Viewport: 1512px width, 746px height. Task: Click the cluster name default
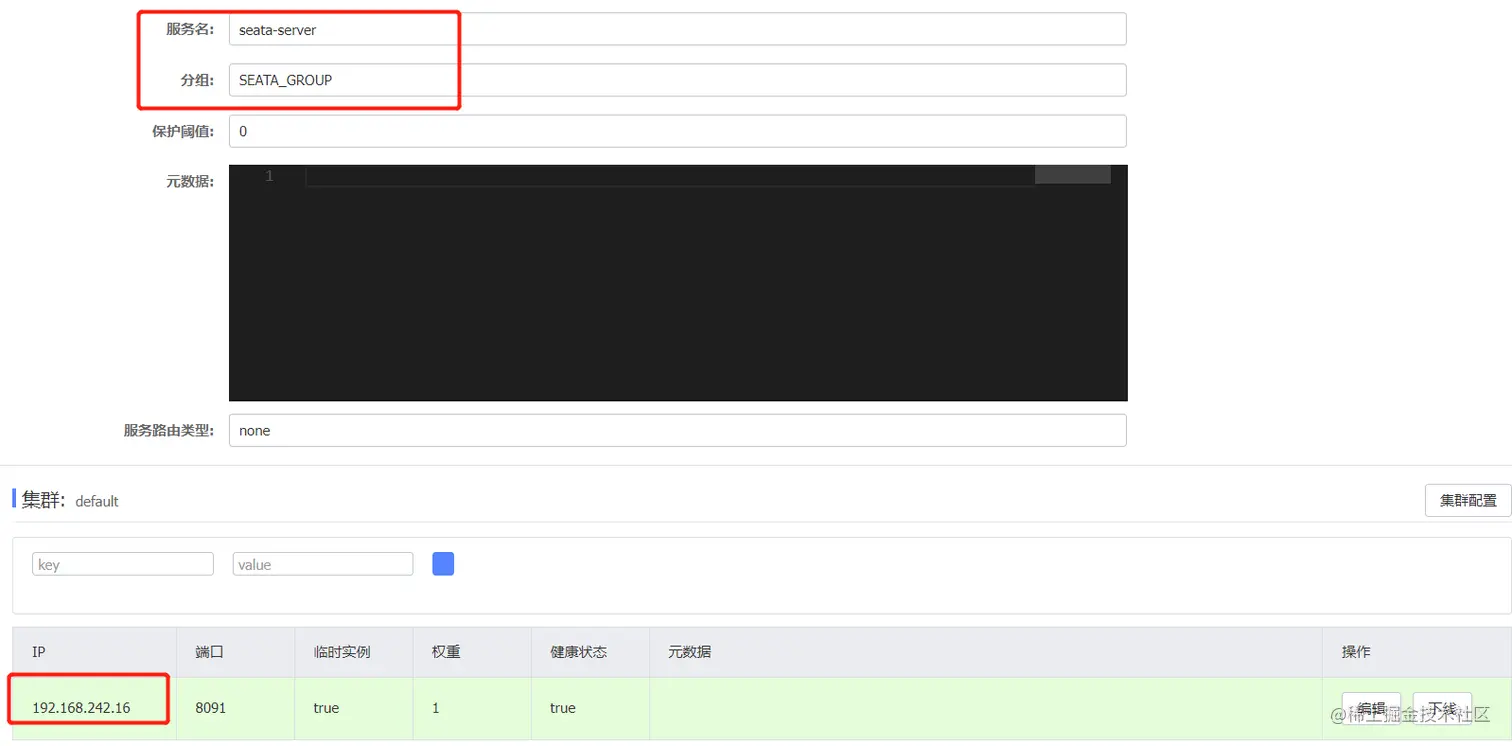pyautogui.click(x=97, y=501)
